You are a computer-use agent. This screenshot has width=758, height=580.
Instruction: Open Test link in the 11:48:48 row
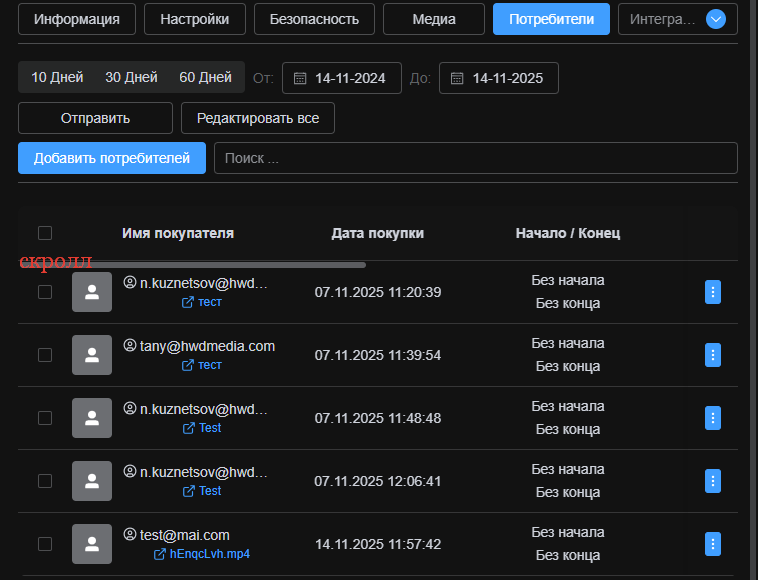click(x=210, y=428)
